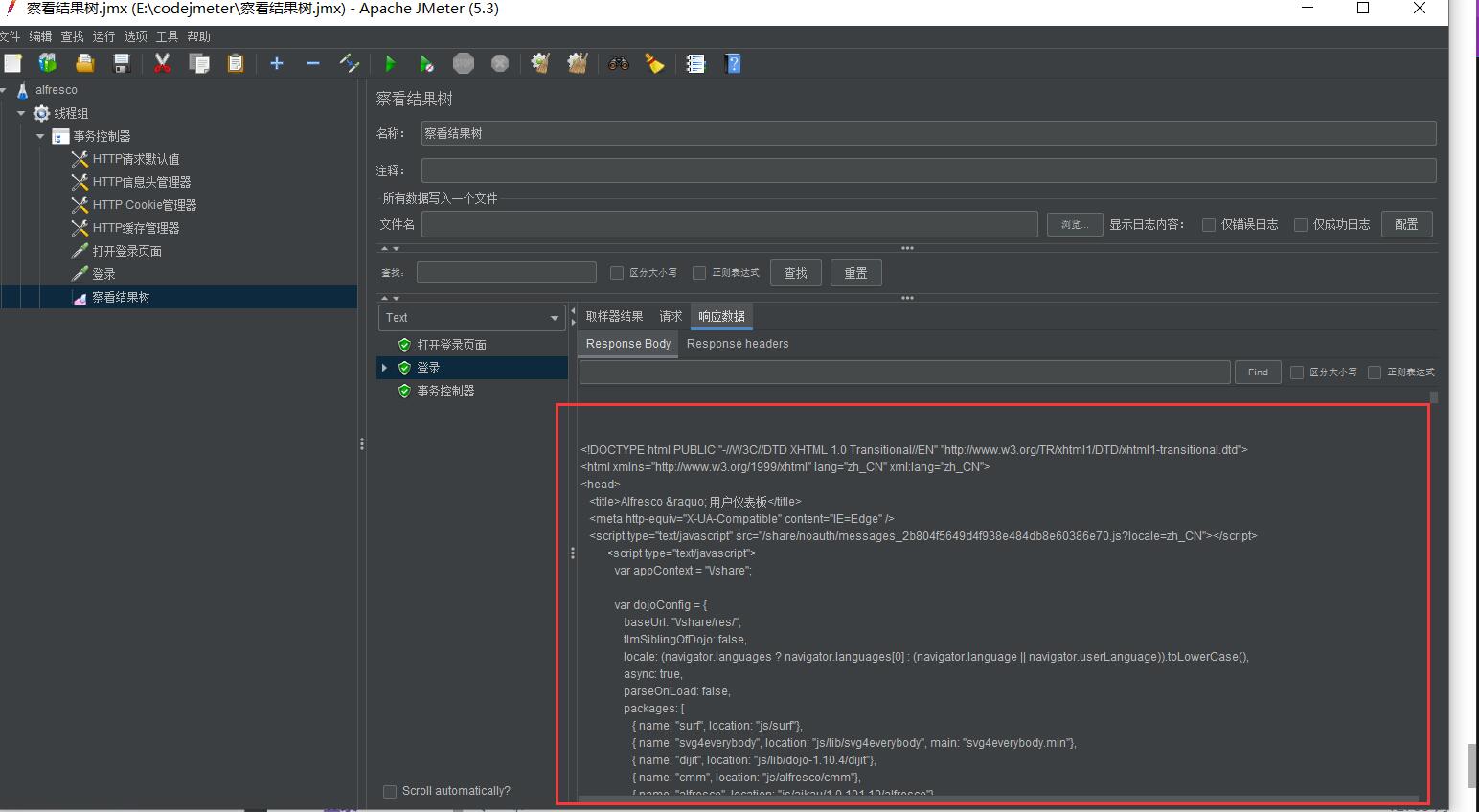This screenshot has height=812, width=1479.
Task: Click the Collapse all minus icon
Action: 313,63
